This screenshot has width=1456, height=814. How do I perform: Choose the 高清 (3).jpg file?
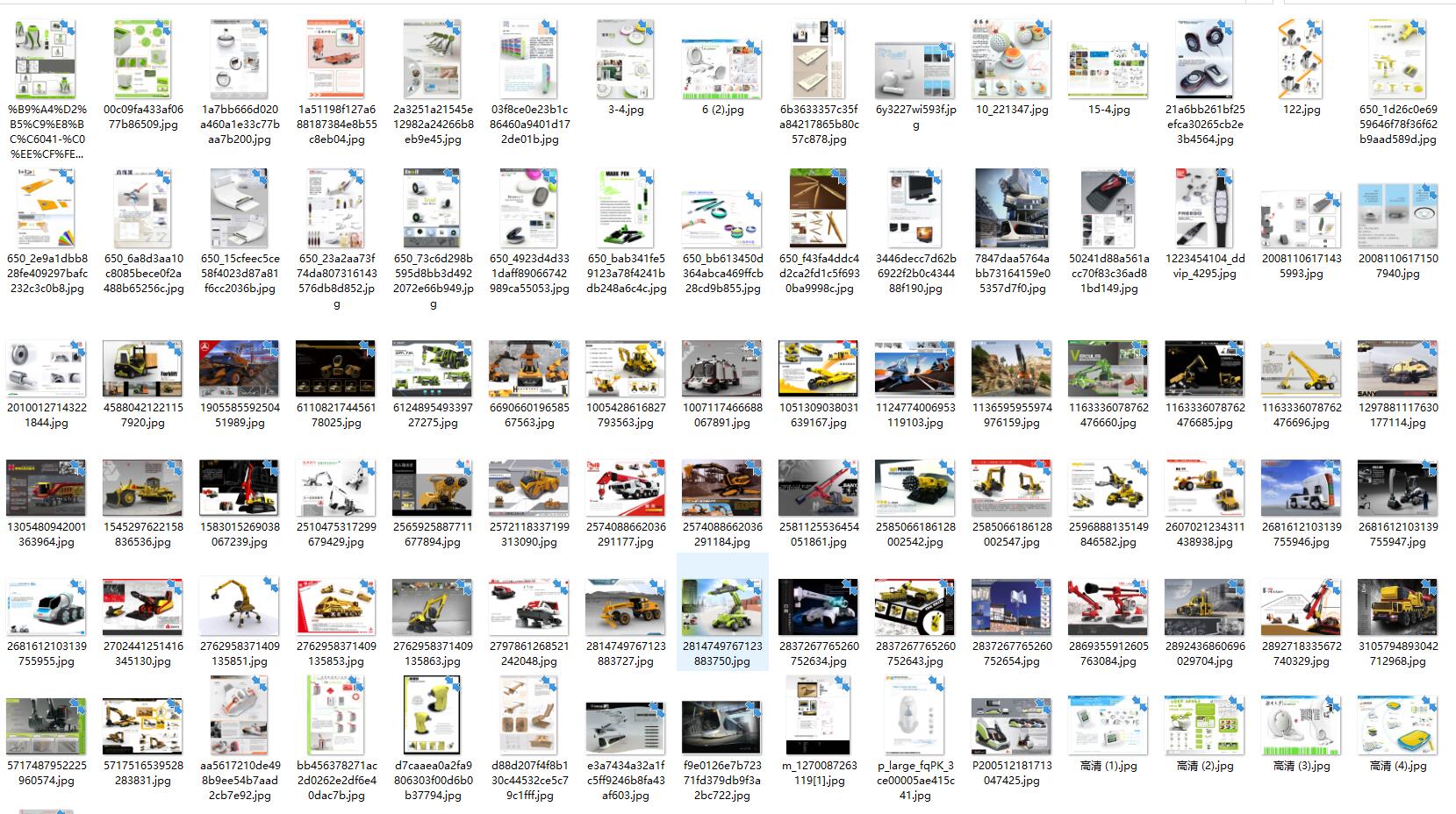(1301, 725)
